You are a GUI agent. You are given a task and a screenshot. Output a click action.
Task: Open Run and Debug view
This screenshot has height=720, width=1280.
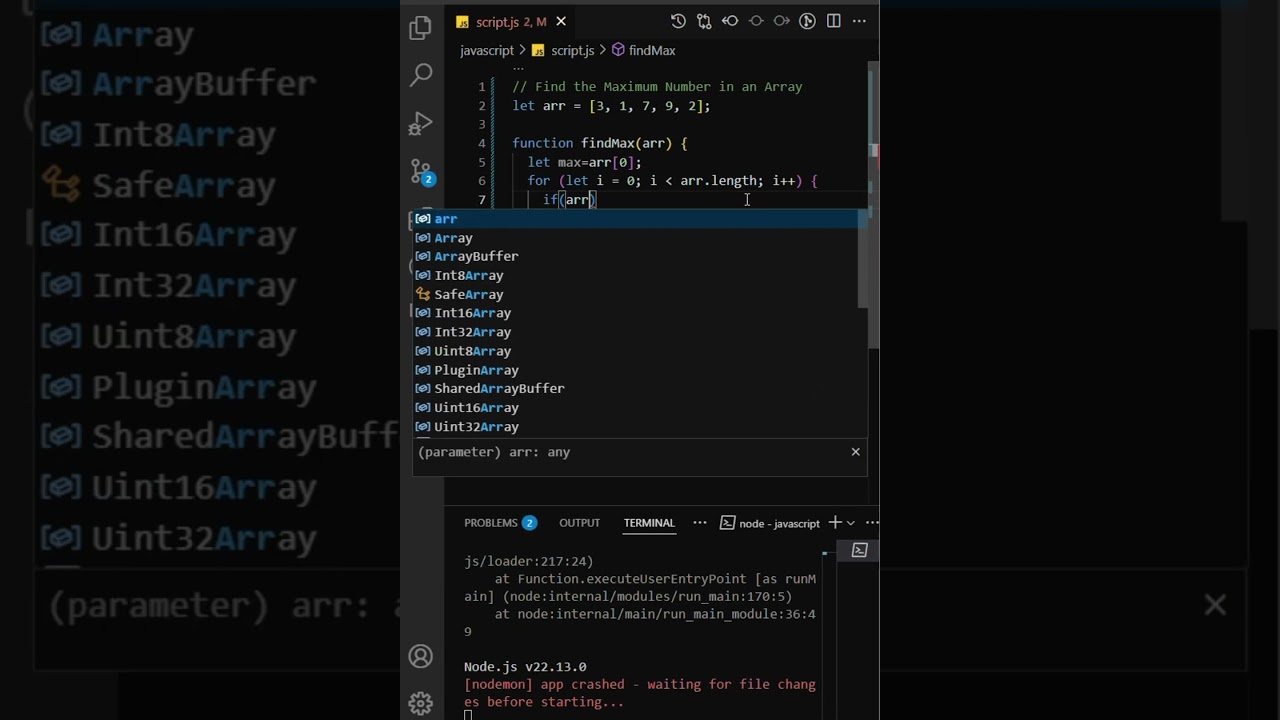click(x=421, y=124)
